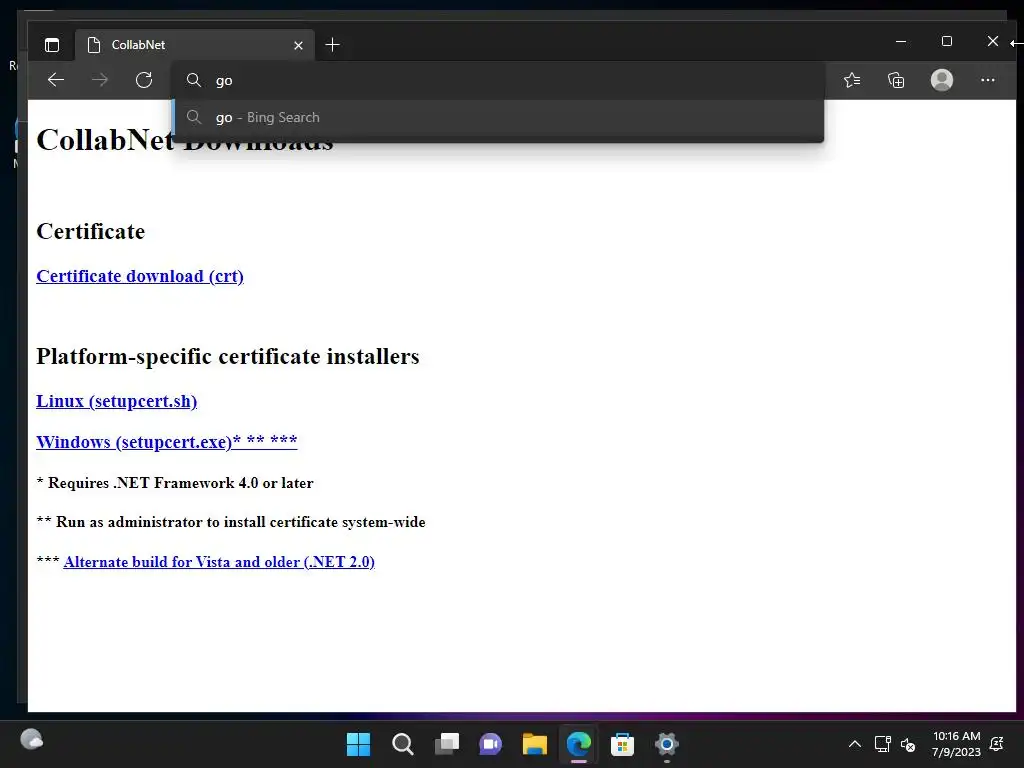Open Settings and more menu
The height and width of the screenshot is (768, 1024).
pyautogui.click(x=987, y=80)
